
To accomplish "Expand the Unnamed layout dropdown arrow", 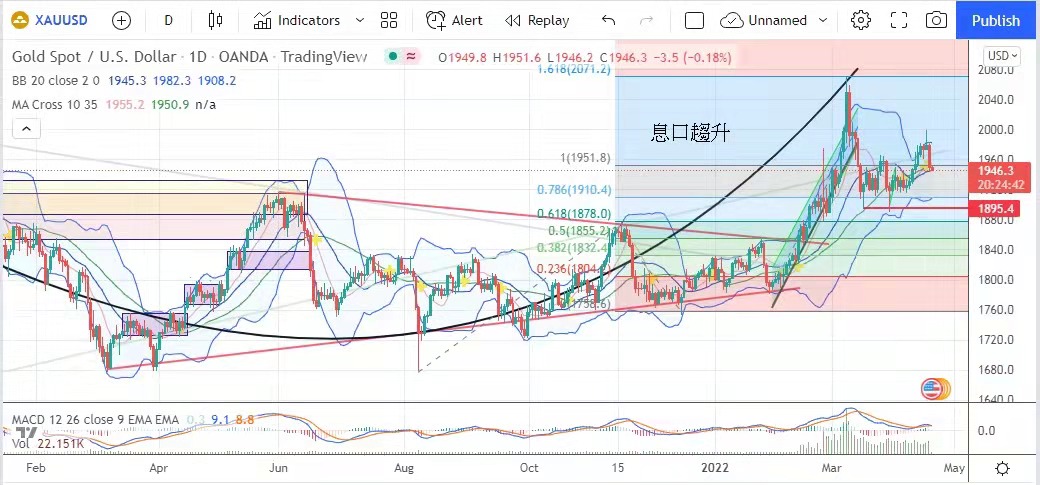I will [x=823, y=20].
